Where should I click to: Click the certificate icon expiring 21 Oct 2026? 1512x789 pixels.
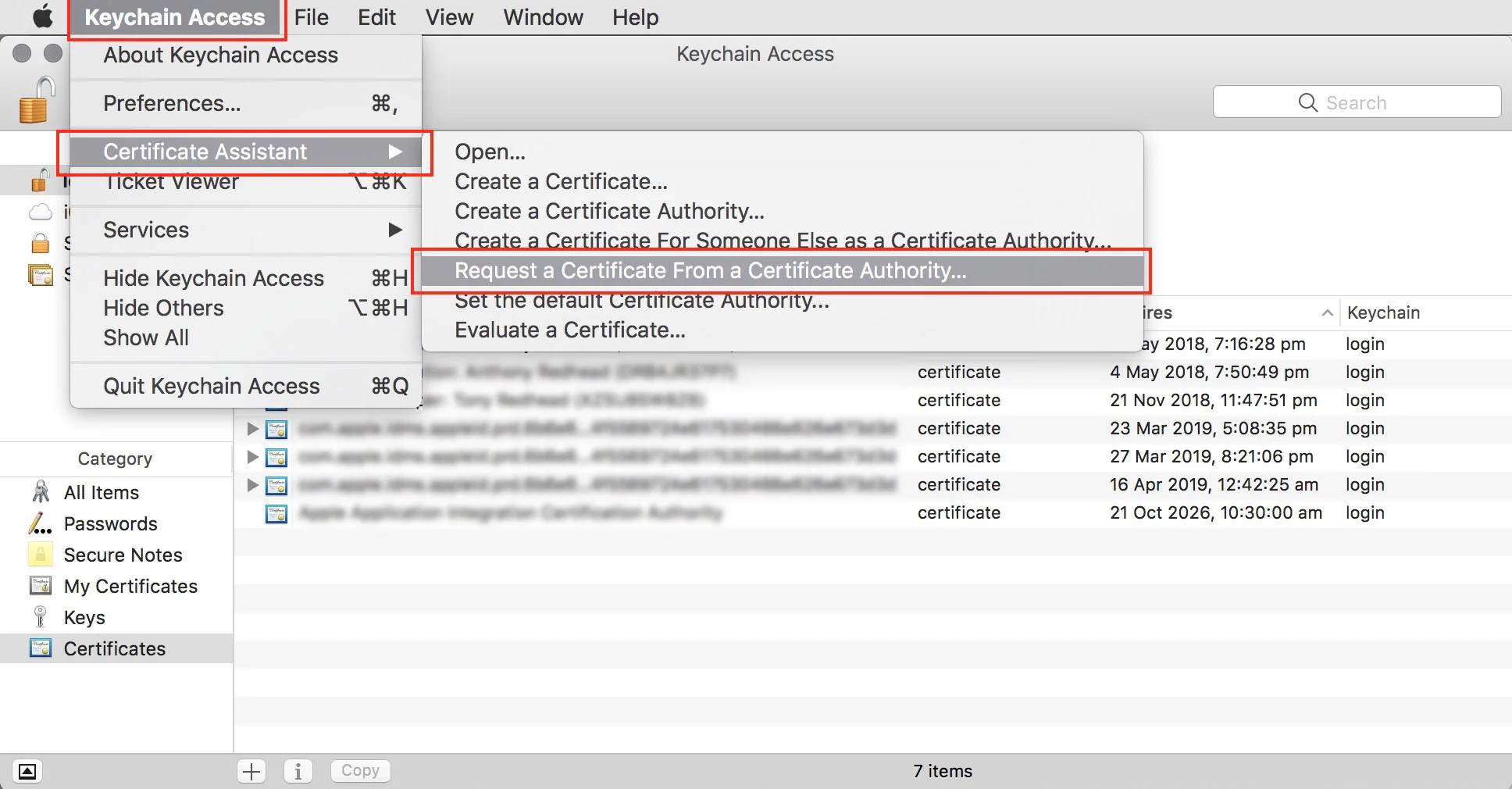click(x=276, y=513)
